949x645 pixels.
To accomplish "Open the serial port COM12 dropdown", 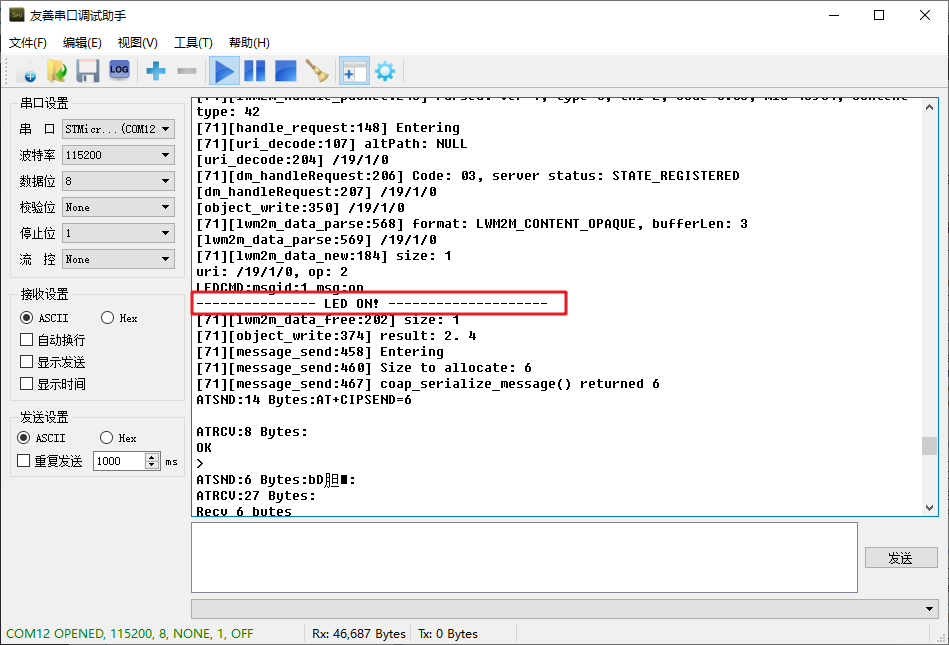I will coord(119,129).
